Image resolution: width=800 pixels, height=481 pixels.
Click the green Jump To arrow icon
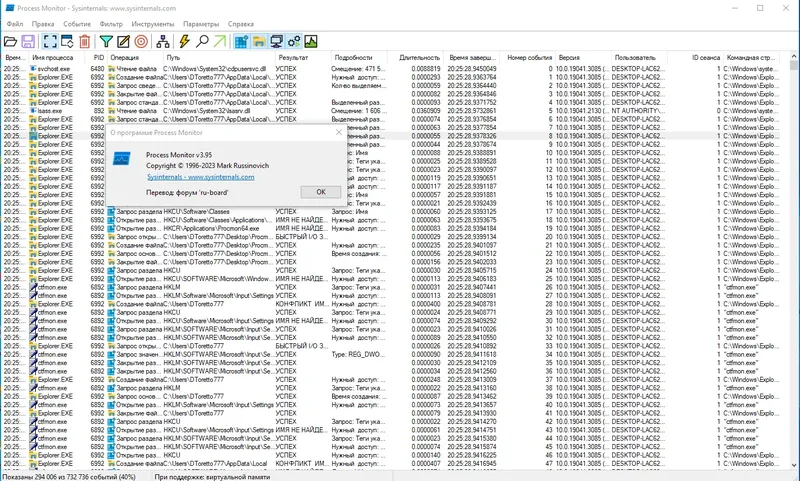(219, 41)
